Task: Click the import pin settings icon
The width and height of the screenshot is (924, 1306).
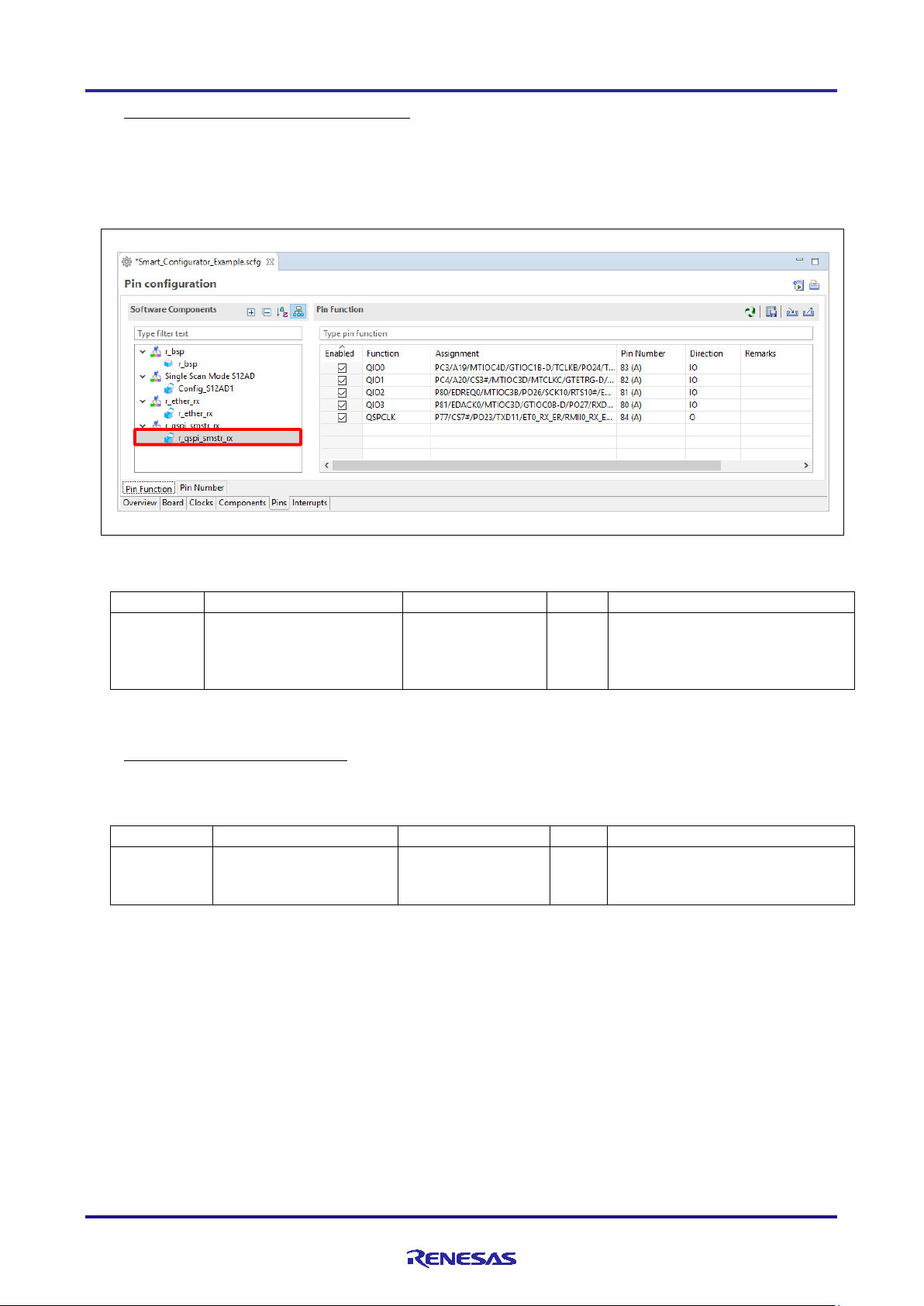Action: point(792,312)
